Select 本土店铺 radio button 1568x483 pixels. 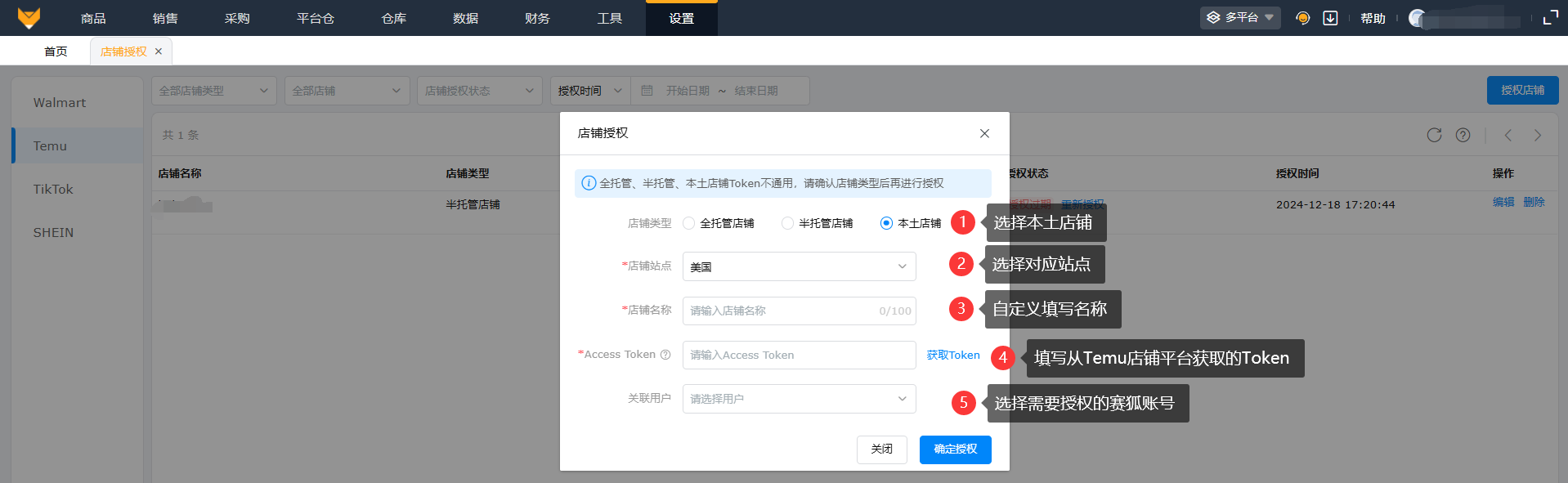coord(886,223)
